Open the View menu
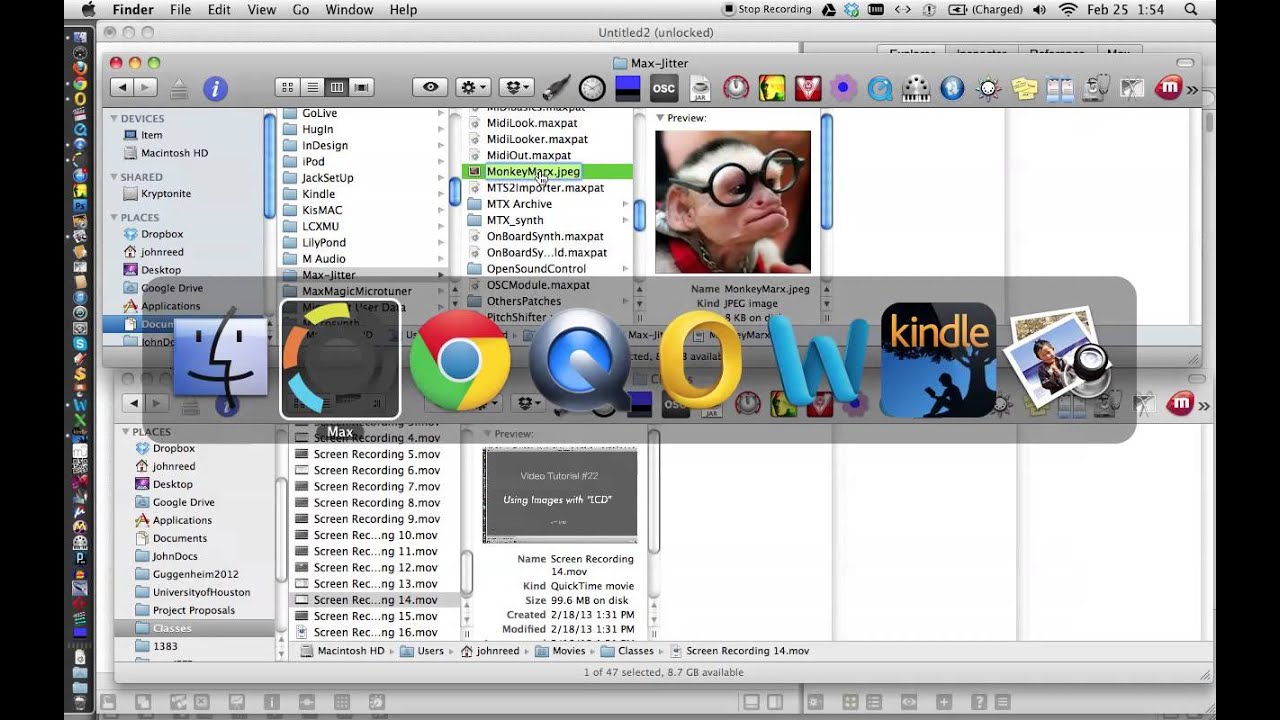 261,9
